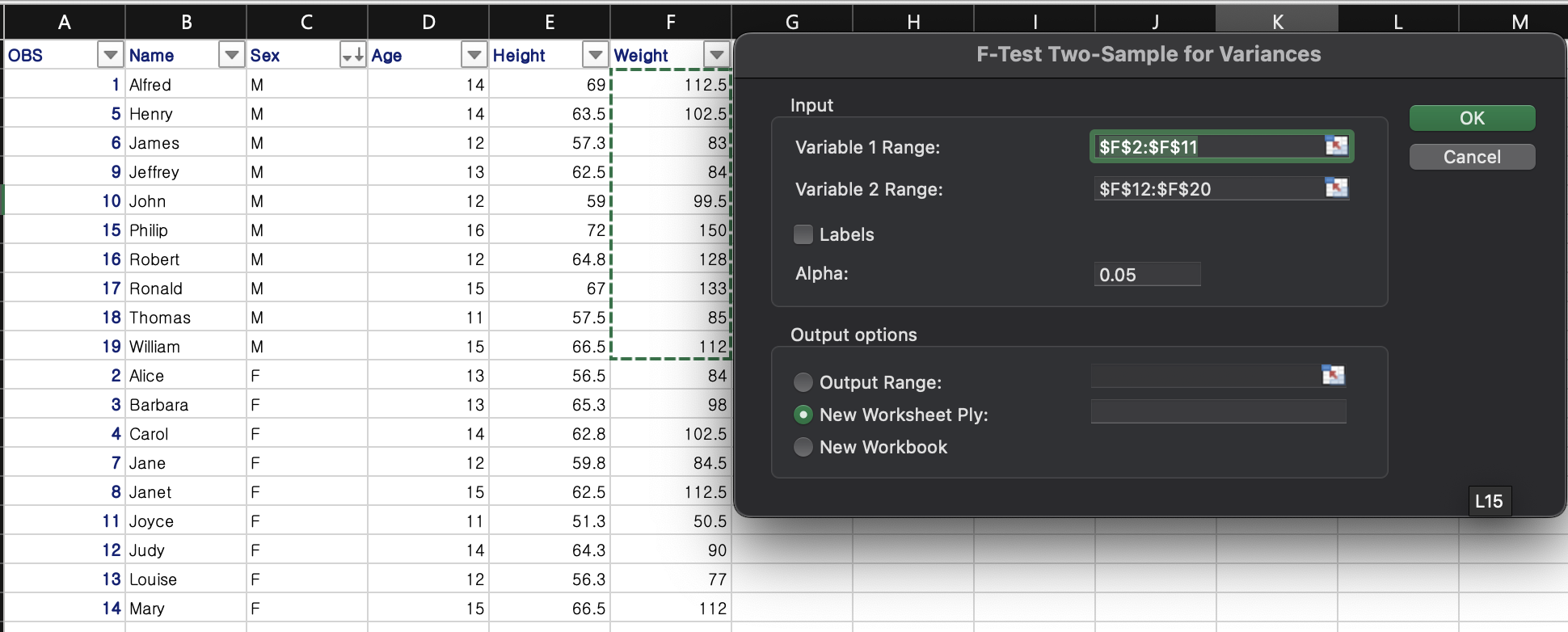Click the cell containing Henry
The height and width of the screenshot is (632, 1568).
[186, 114]
